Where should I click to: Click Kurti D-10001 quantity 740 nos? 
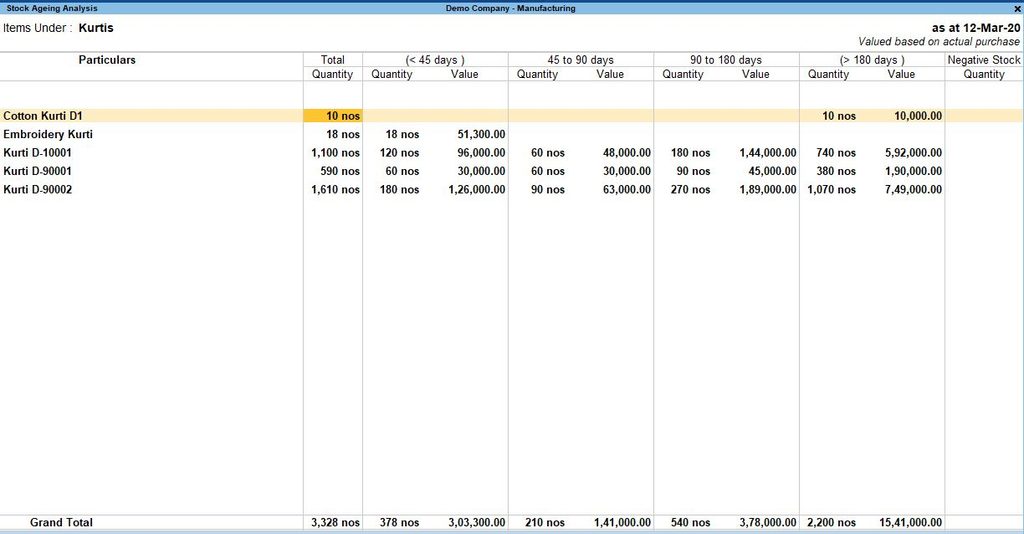[836, 153]
